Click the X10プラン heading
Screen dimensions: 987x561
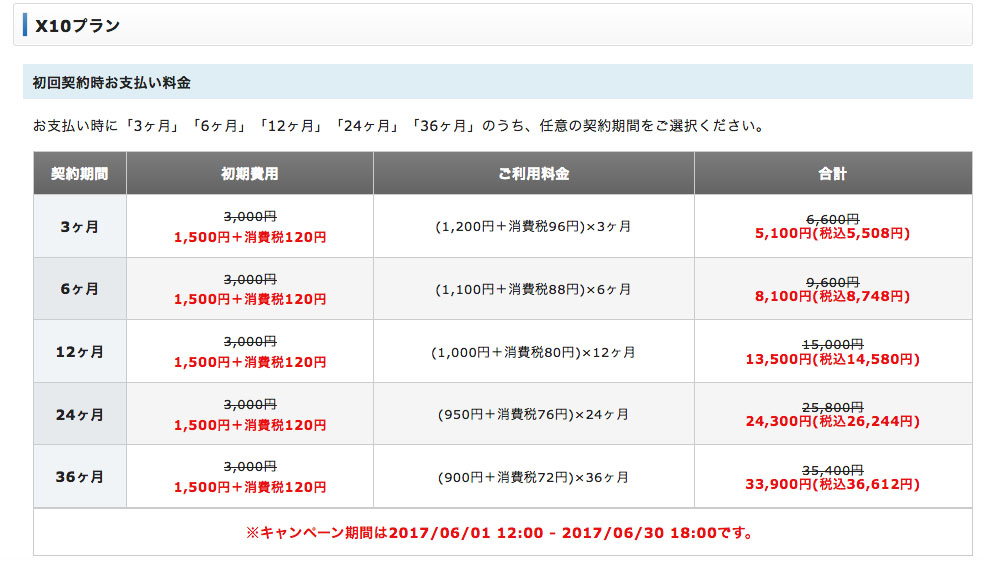pos(77,26)
